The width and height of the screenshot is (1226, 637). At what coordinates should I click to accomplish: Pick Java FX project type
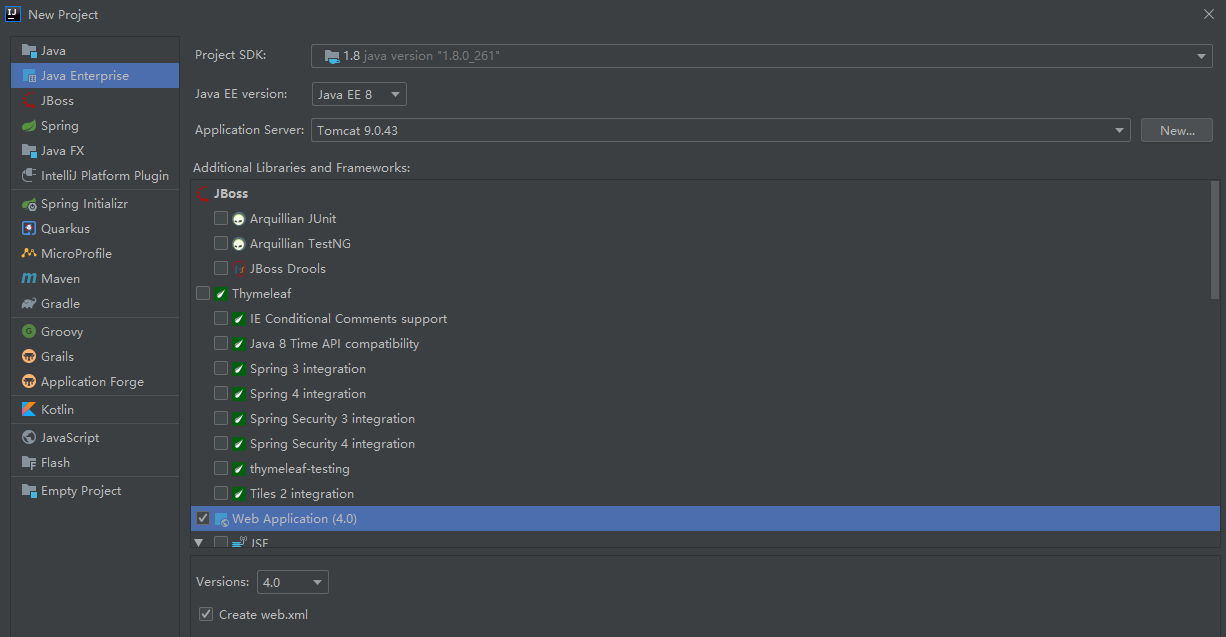click(x=95, y=150)
